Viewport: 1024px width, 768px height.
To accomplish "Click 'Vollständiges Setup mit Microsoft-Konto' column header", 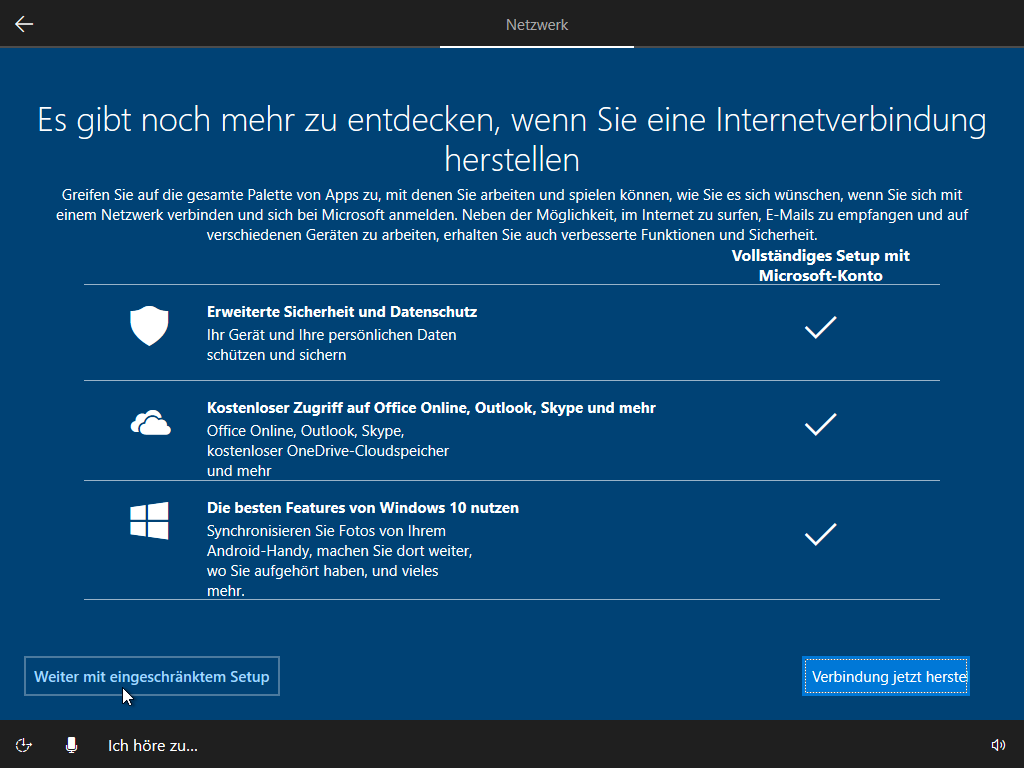I will point(820,265).
